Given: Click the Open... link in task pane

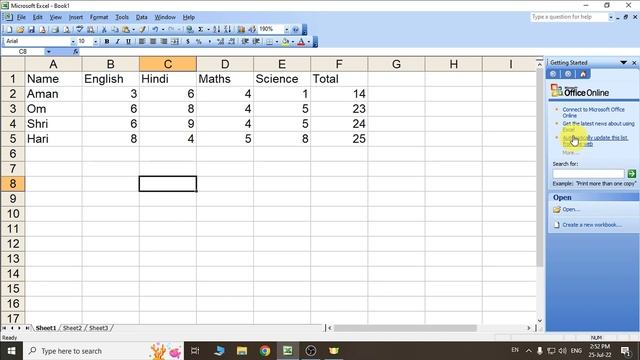Looking at the screenshot, I should pyautogui.click(x=571, y=209).
